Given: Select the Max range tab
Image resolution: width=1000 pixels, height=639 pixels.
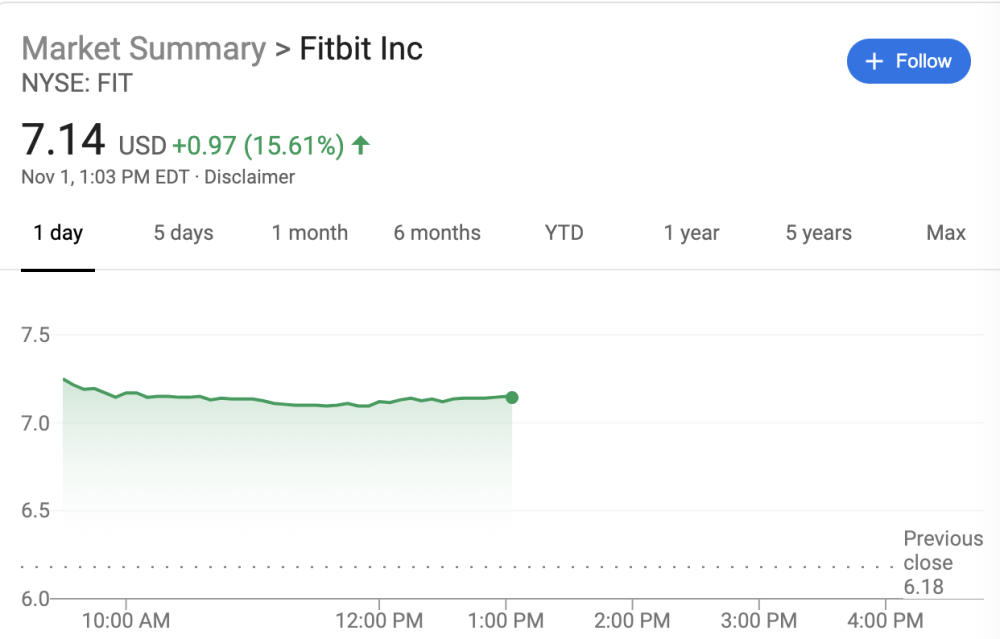Looking at the screenshot, I should pyautogui.click(x=946, y=233).
